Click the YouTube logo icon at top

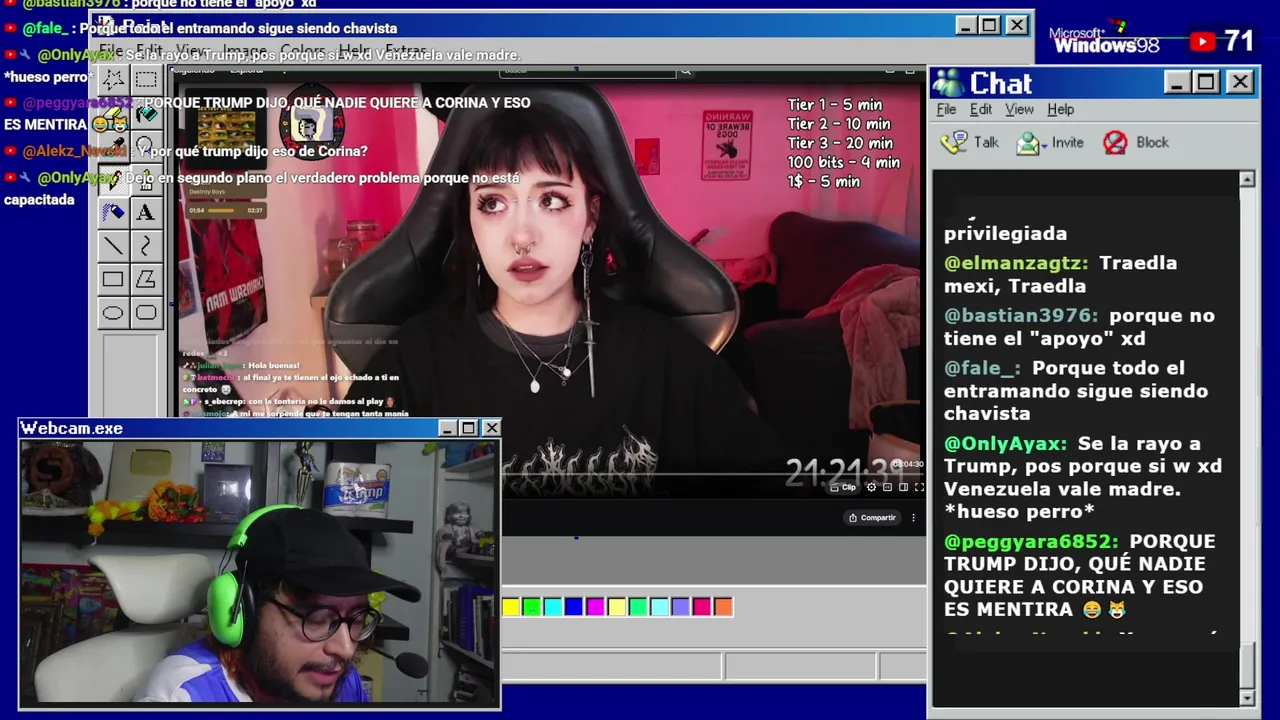click(1202, 41)
